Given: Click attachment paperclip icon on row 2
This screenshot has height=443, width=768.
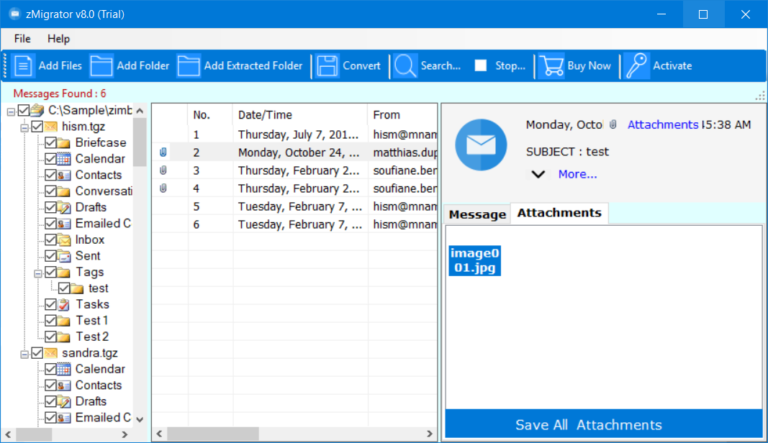Looking at the screenshot, I should pos(163,152).
